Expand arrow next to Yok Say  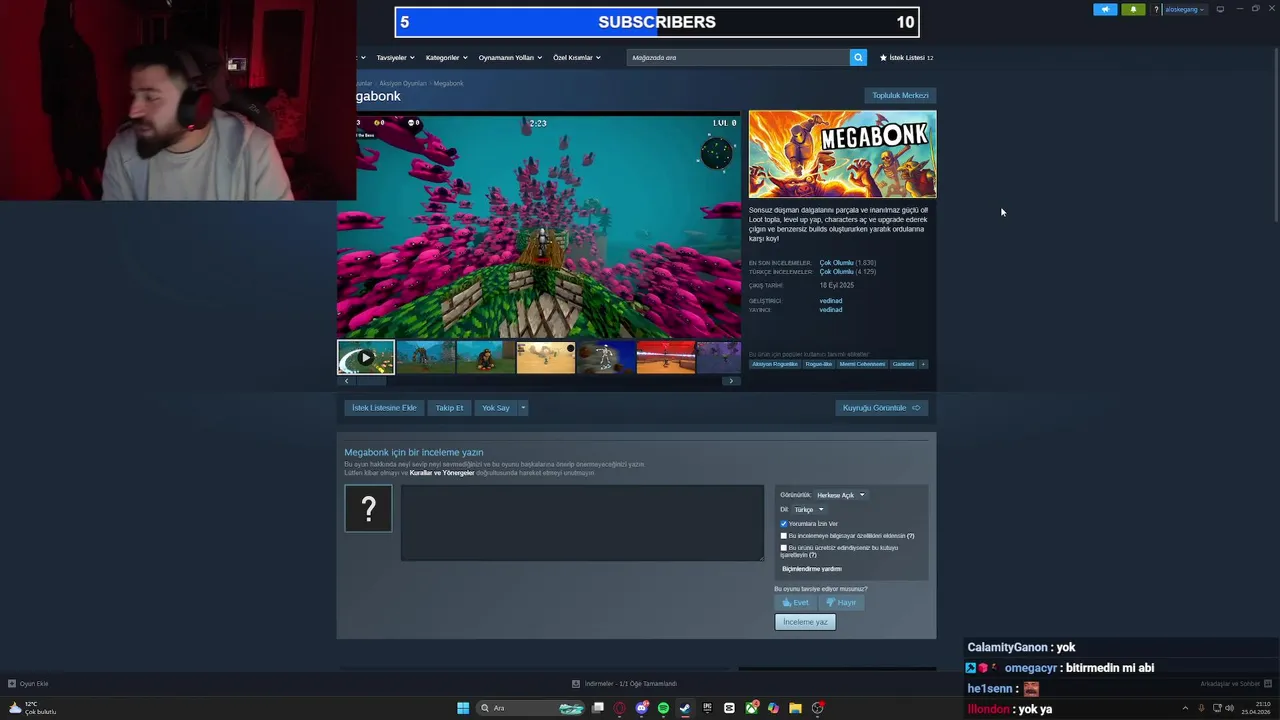522,408
